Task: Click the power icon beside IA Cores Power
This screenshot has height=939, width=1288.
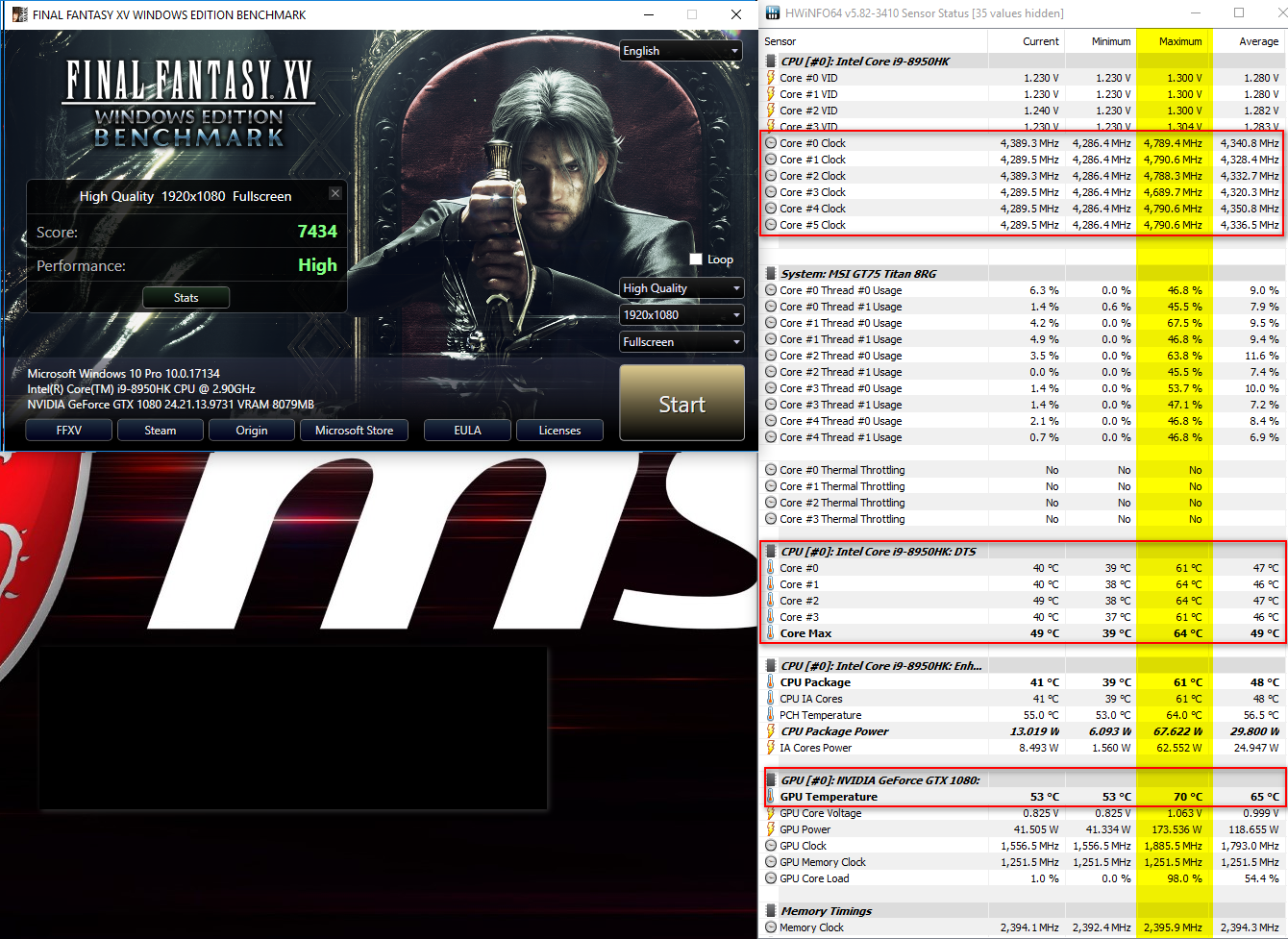Action: click(771, 748)
